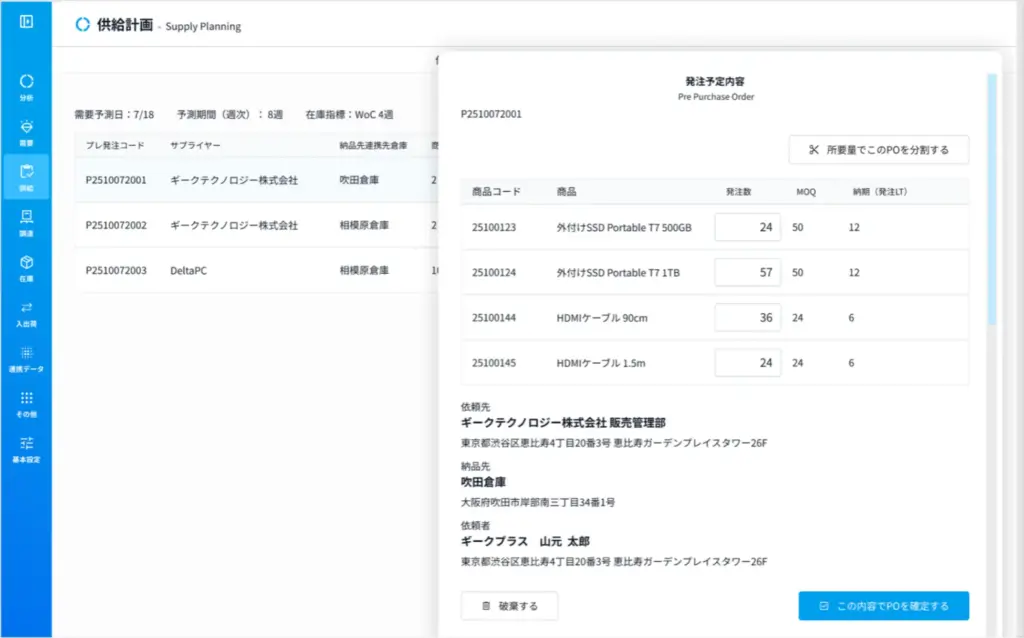Confirm the PO with この内容でPOを確定する
1024x638 pixels.
884,606
